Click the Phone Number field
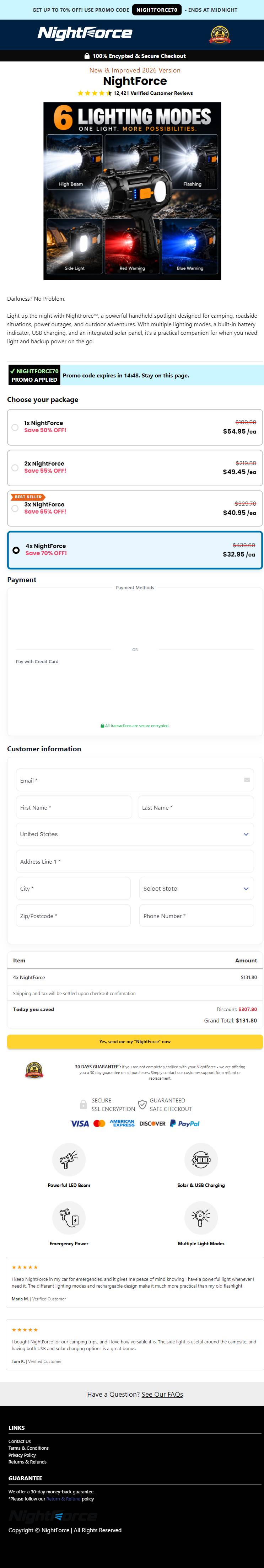Image resolution: width=264 pixels, height=1568 pixels. point(196,915)
